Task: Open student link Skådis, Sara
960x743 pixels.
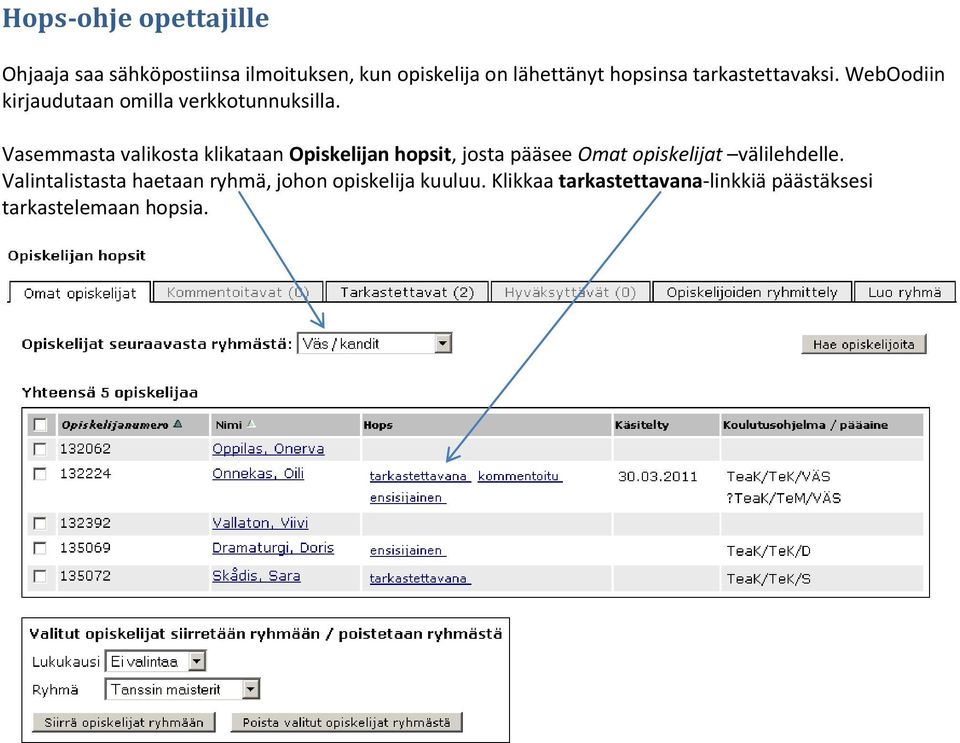Action: [x=256, y=577]
